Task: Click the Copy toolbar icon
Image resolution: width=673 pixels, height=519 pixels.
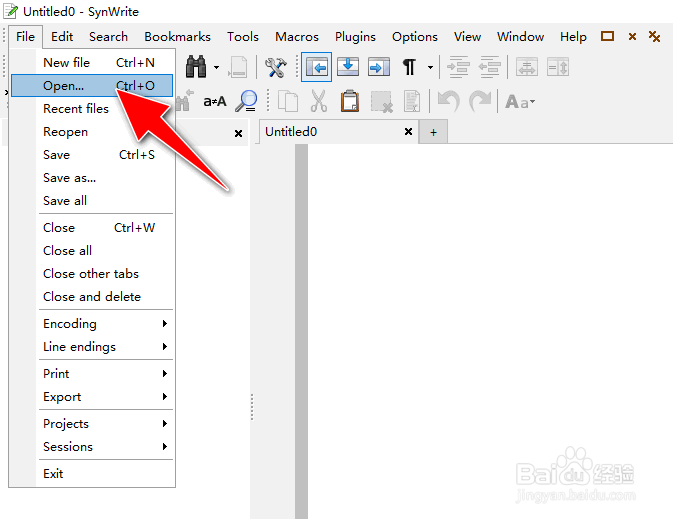Action: pyautogui.click(x=288, y=102)
